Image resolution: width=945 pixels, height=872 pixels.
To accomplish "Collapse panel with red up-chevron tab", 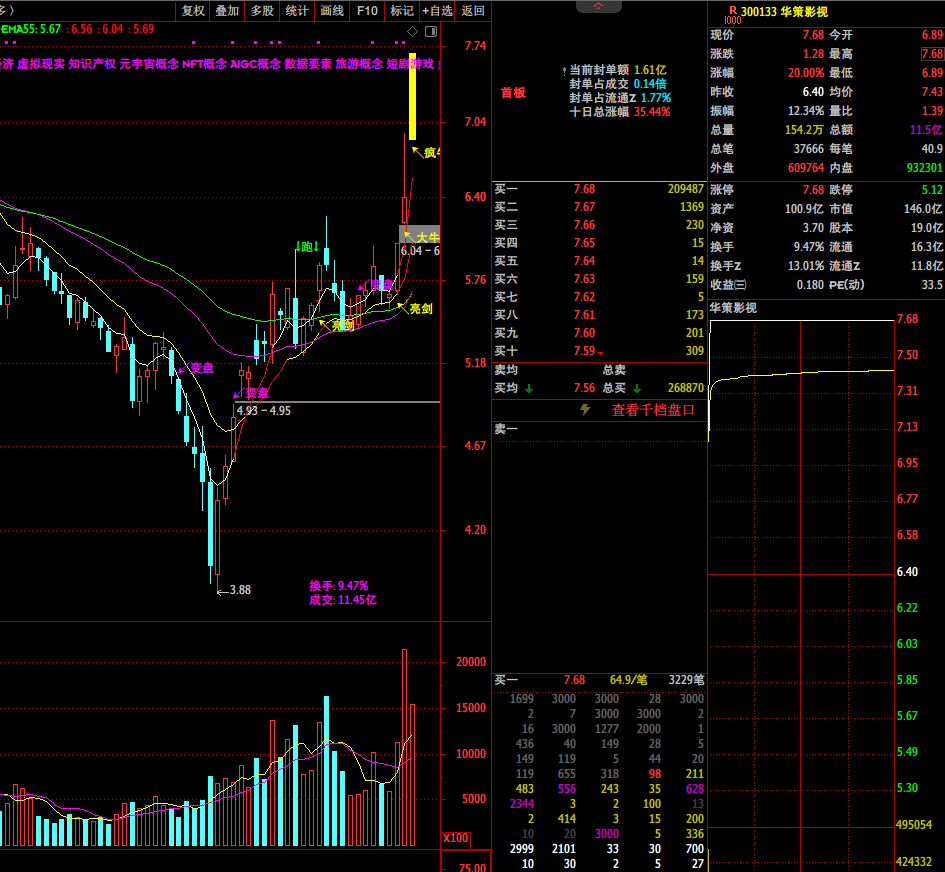I will coord(598,6).
